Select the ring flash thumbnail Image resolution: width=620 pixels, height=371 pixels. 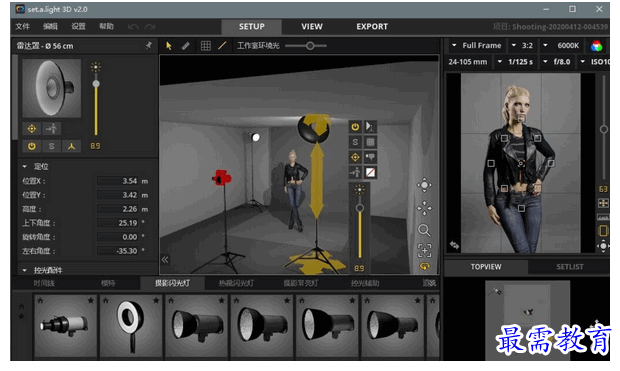coord(131,326)
